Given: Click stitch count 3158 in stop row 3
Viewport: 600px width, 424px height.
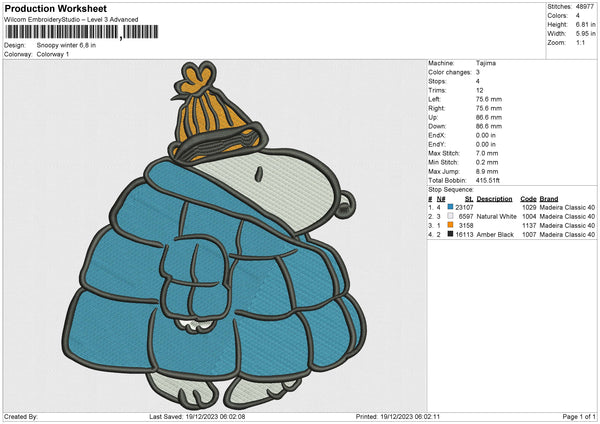Looking at the screenshot, I should point(466,225).
